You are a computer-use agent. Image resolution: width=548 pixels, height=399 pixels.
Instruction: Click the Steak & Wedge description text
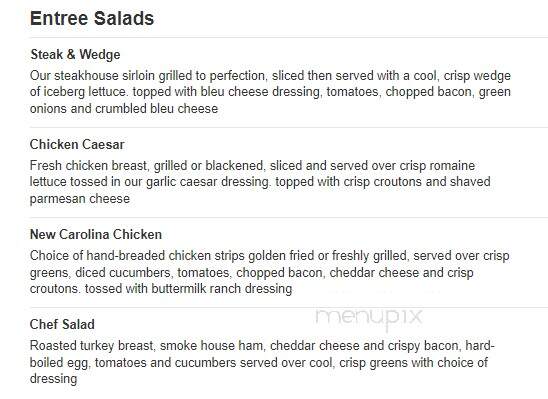click(270, 92)
